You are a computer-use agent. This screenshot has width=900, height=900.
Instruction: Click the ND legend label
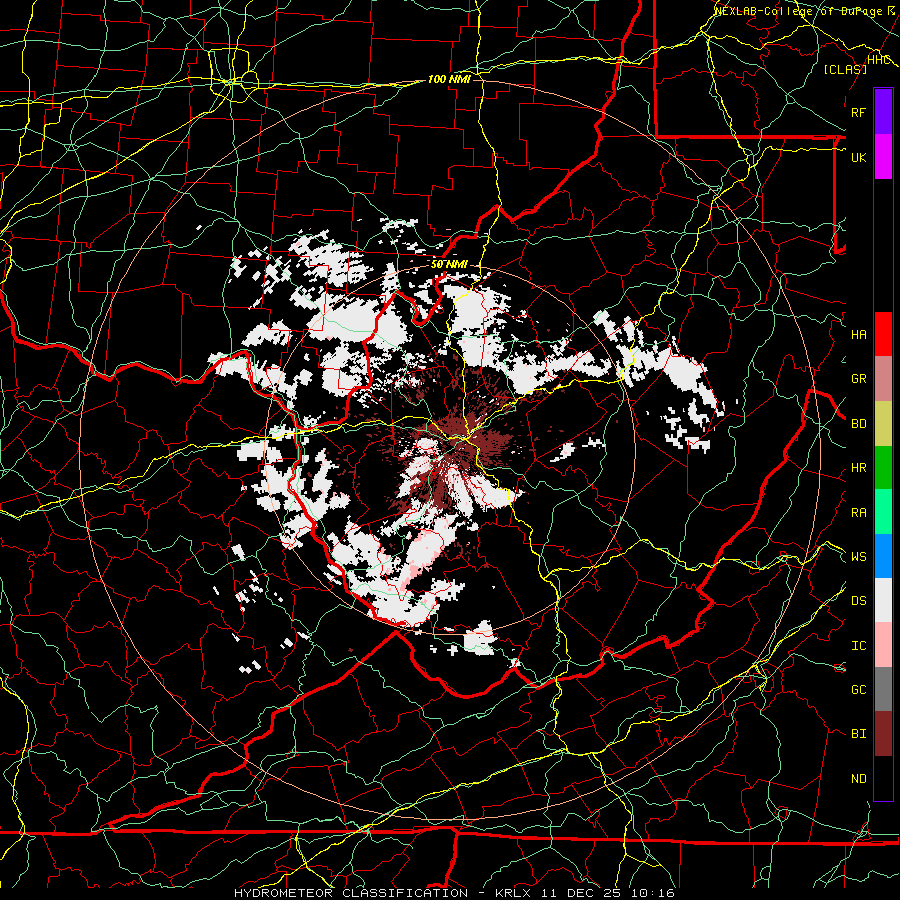(x=859, y=779)
